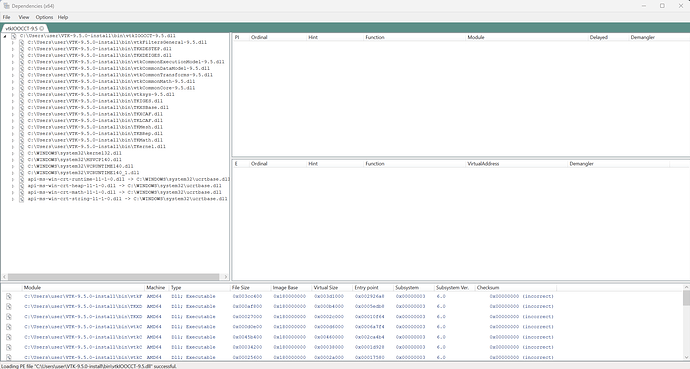Click the root vtkIOOCCT-9.5.dll module icon
Screen dimensions: 690x369
click(14, 36)
